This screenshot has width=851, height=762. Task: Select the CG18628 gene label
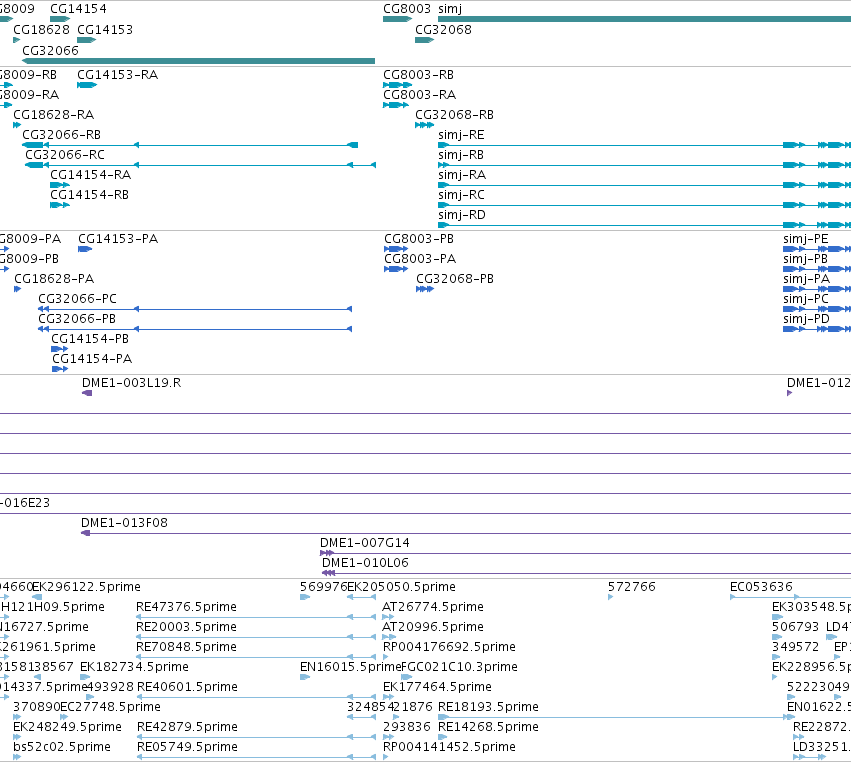tap(41, 29)
